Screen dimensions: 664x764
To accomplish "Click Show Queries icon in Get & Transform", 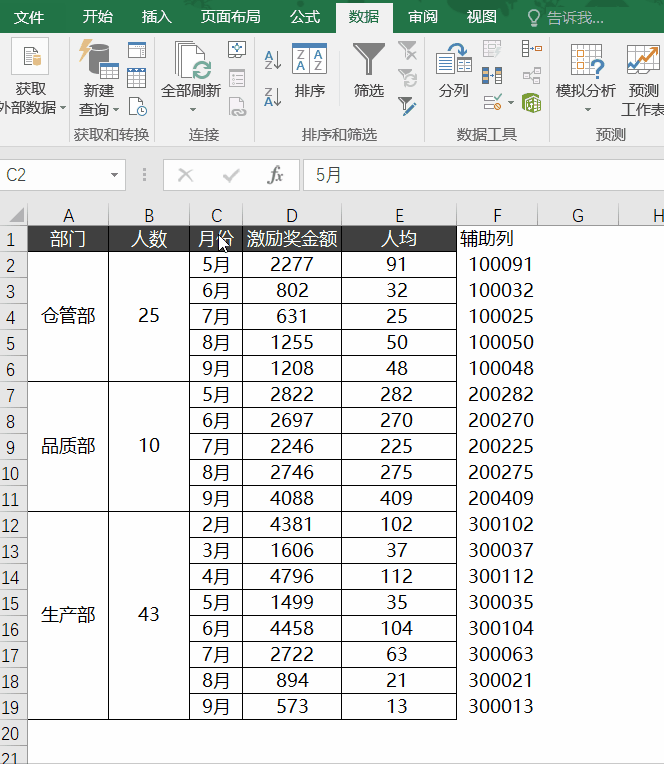I will 137,50.
